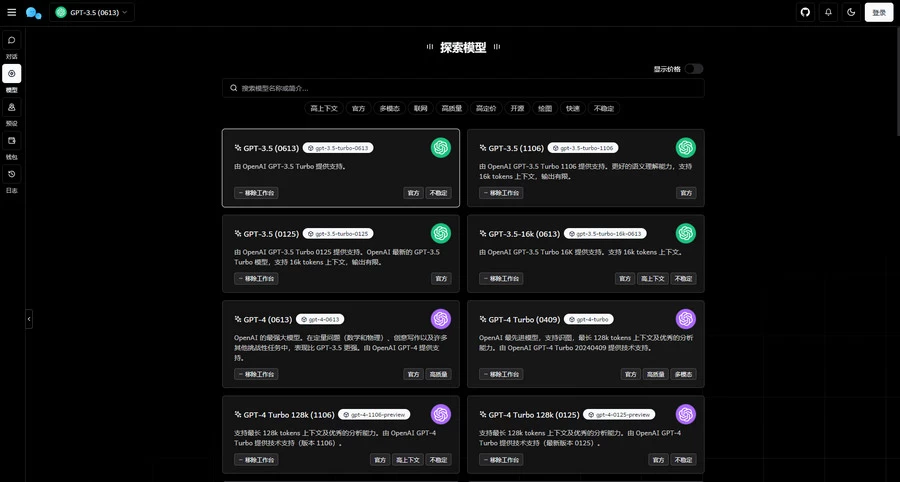Click the OpenAI icon in top model selector
The height and width of the screenshot is (482, 900).
[x=61, y=12]
